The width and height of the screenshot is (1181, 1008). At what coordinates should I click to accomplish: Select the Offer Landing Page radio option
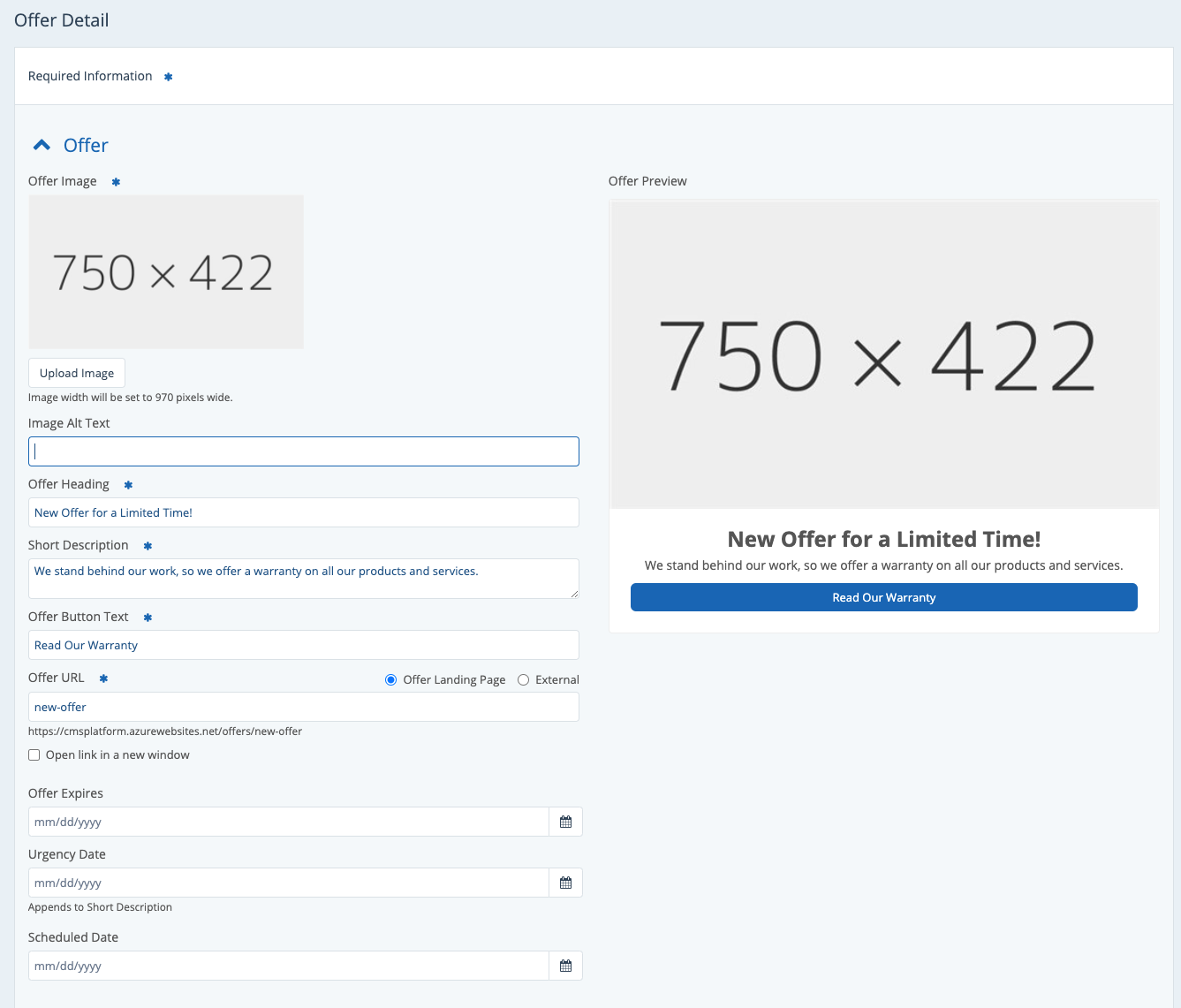(391, 679)
